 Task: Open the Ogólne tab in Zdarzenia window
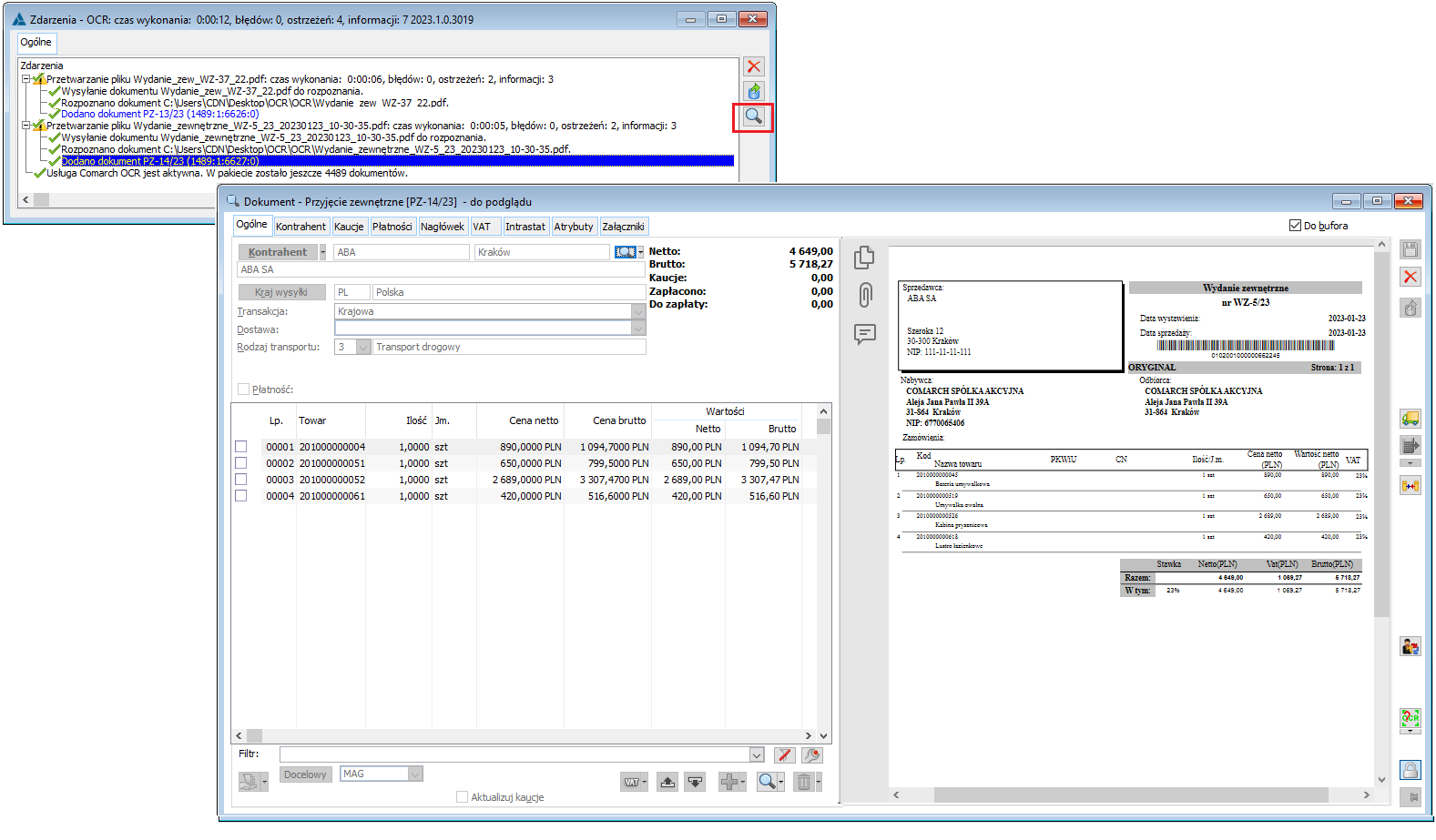pos(36,43)
